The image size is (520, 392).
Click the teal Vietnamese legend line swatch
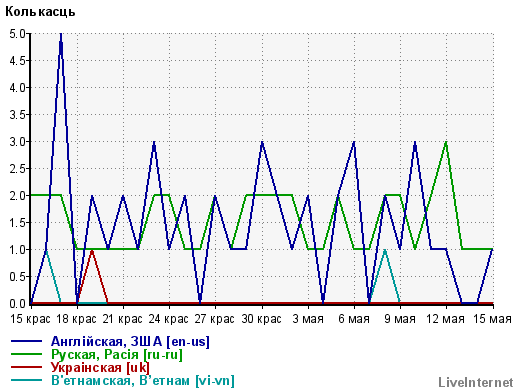coord(27,380)
